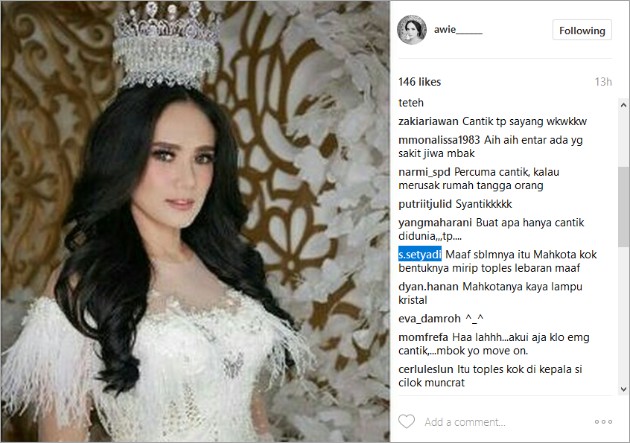Open momfrefa's profile link
The height and width of the screenshot is (443, 630).
(423, 337)
